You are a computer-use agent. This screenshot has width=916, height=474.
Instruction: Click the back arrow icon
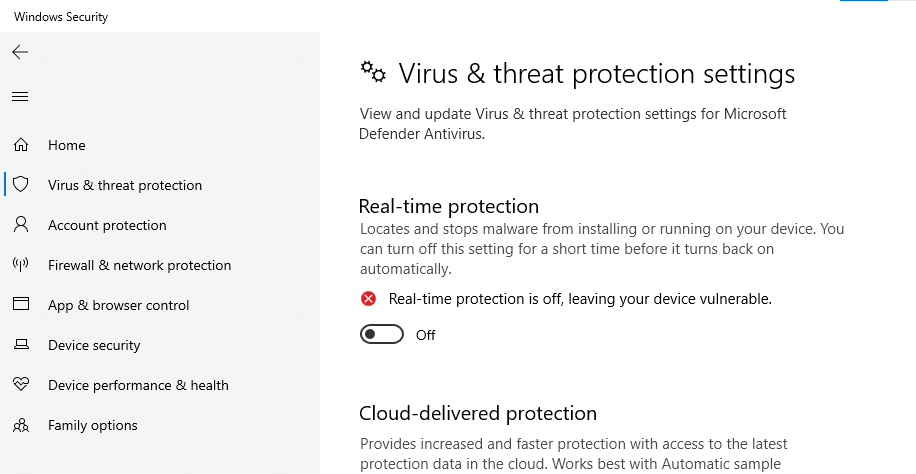pos(20,52)
